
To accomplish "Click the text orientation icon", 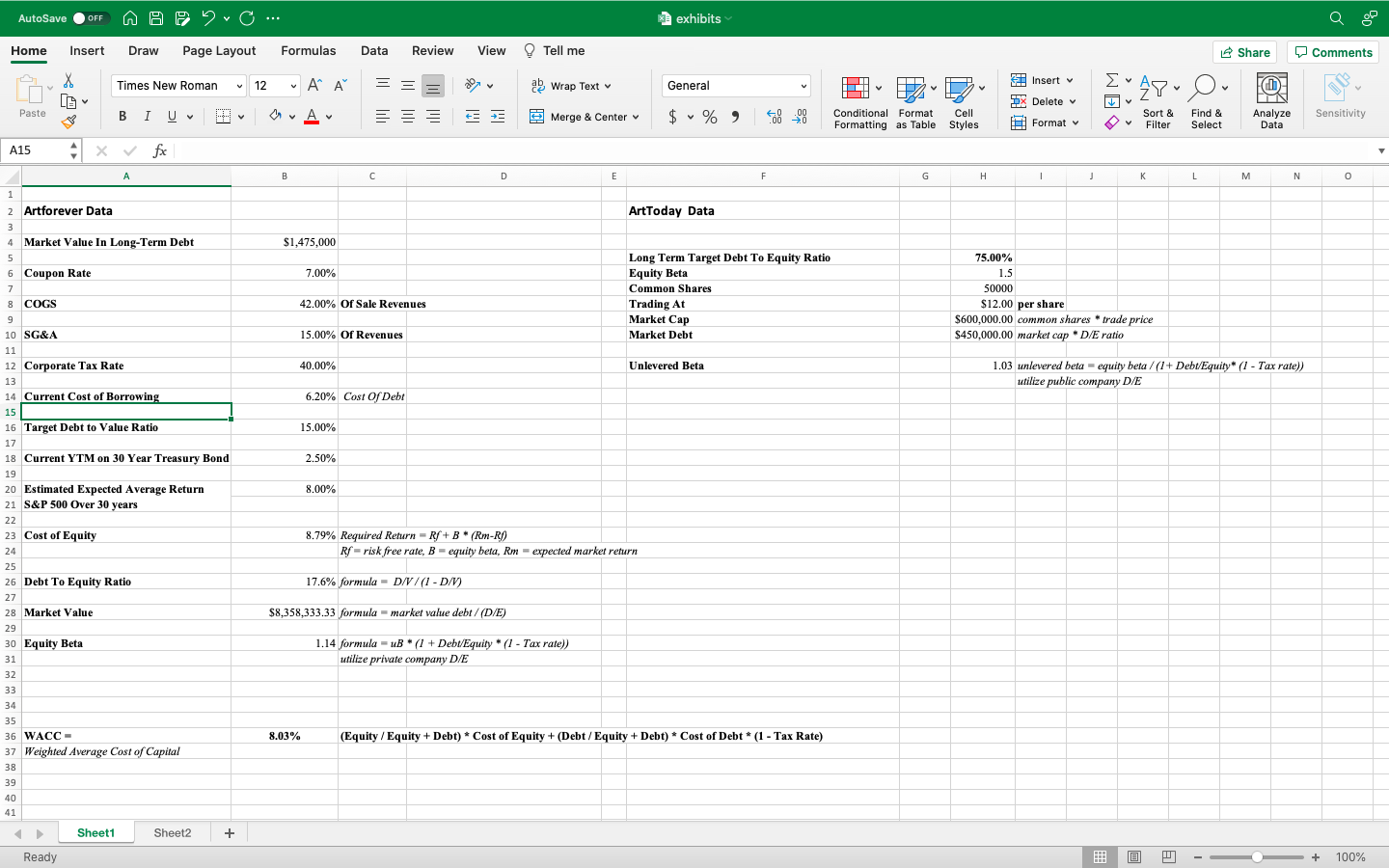I will click(x=473, y=86).
